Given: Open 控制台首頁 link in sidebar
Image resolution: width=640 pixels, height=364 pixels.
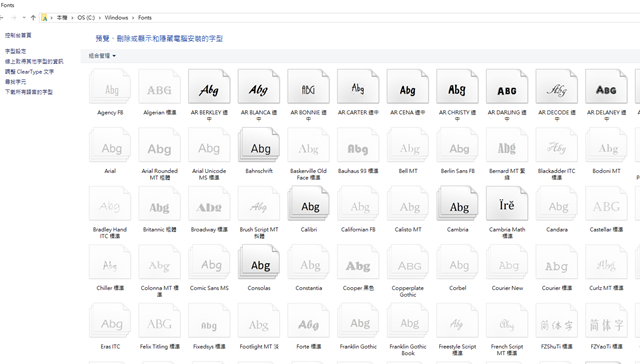Looking at the screenshot, I should (18, 35).
